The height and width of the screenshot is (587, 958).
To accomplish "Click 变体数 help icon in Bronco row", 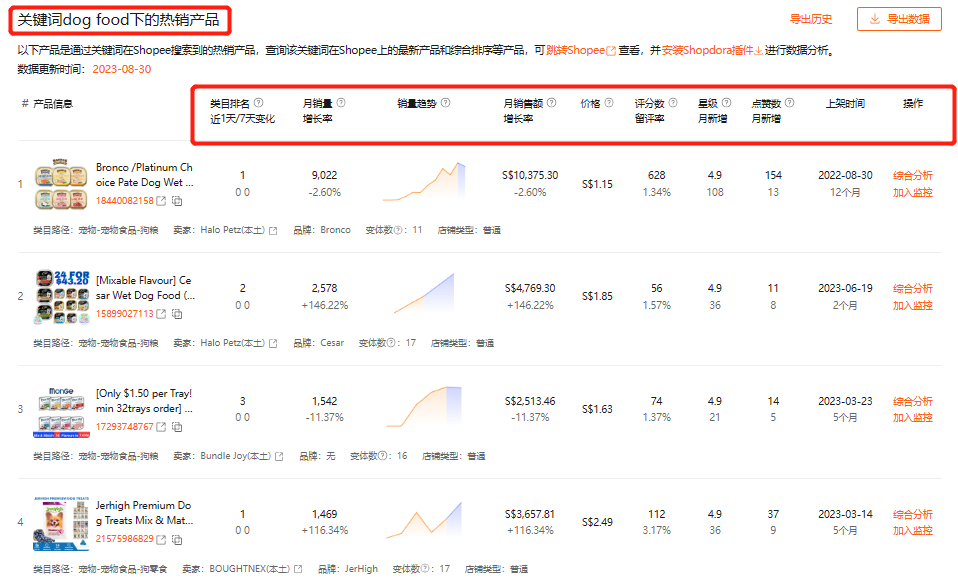I will coord(398,230).
